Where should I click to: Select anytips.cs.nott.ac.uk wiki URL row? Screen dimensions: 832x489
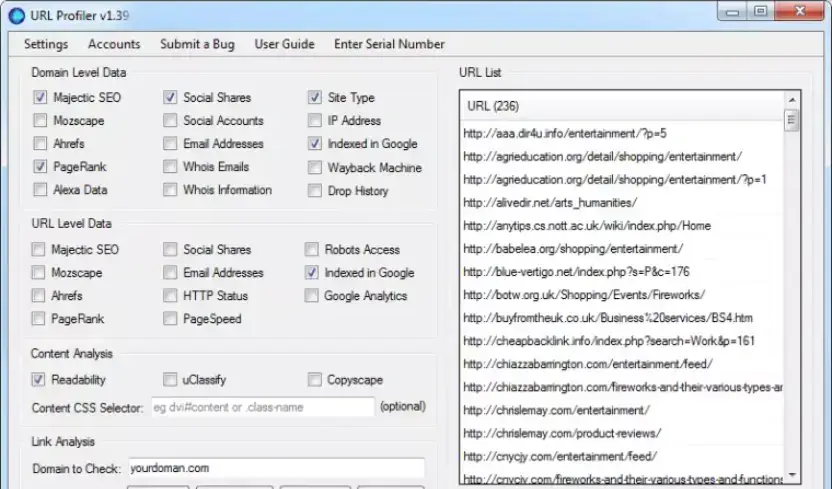622,225
